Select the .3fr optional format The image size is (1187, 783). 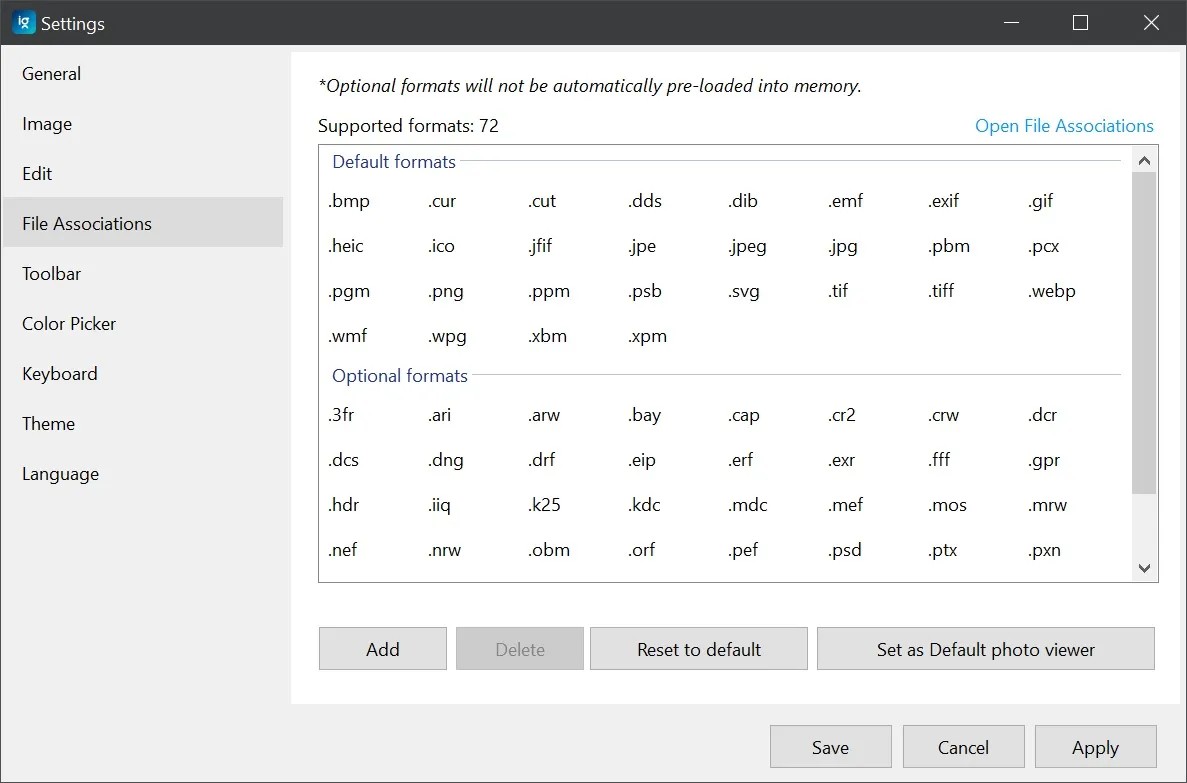tap(341, 415)
